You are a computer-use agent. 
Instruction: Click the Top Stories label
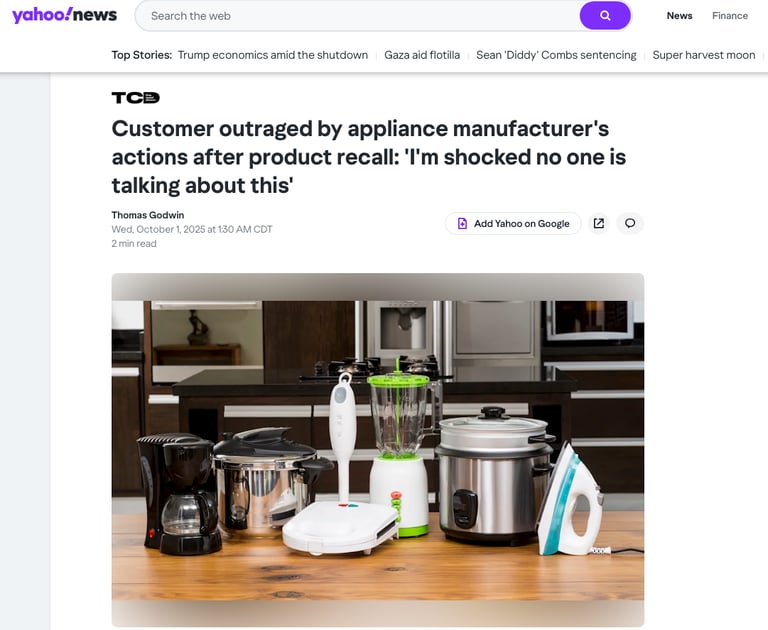click(142, 55)
